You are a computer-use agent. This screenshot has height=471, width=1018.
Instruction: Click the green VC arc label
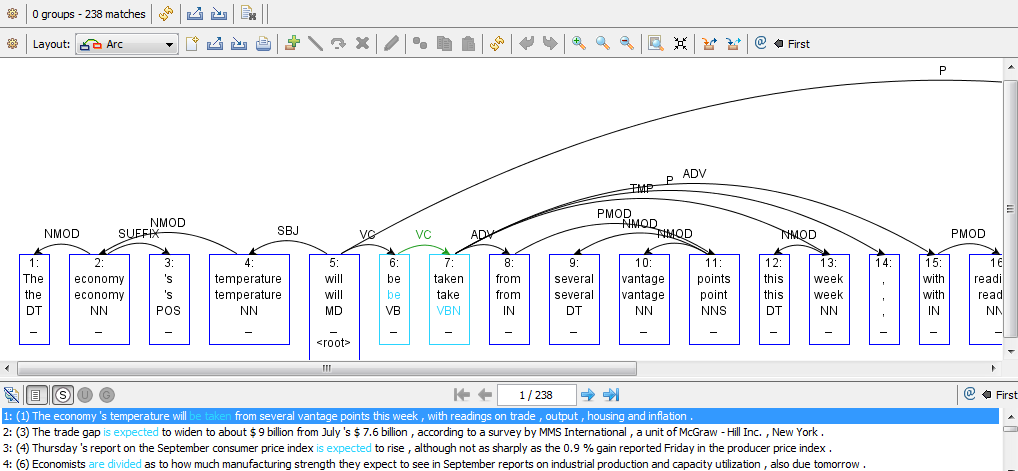423,235
